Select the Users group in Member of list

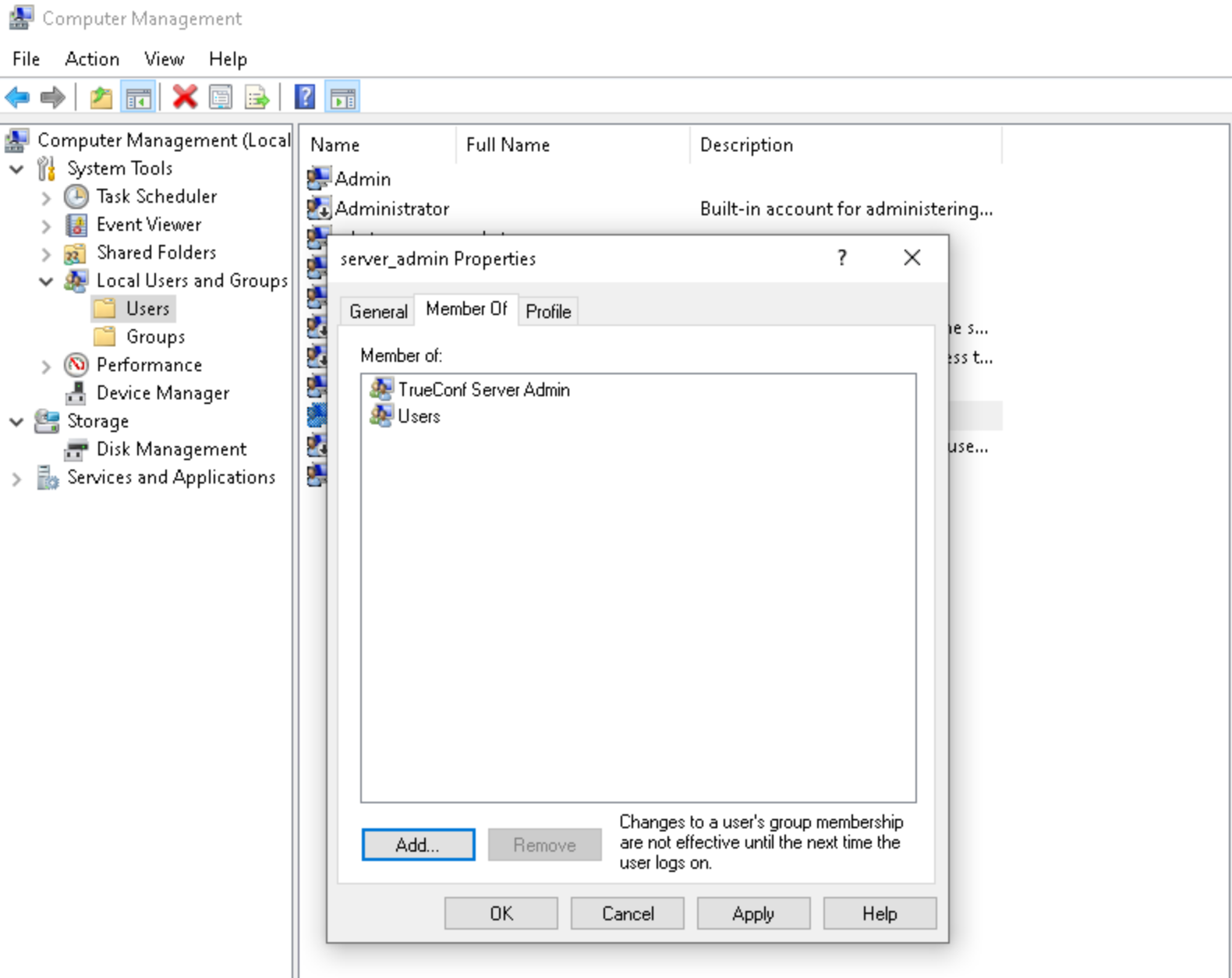point(419,416)
